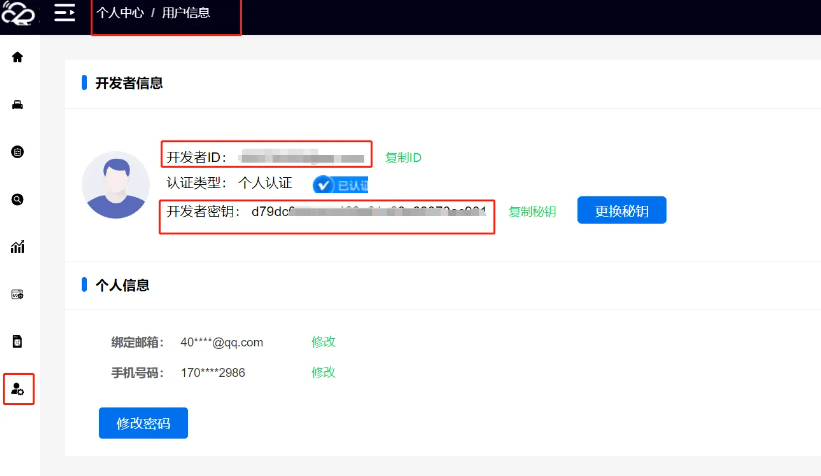Select the user settings icon in sidebar
Image resolution: width=821 pixels, height=476 pixels.
click(x=18, y=389)
